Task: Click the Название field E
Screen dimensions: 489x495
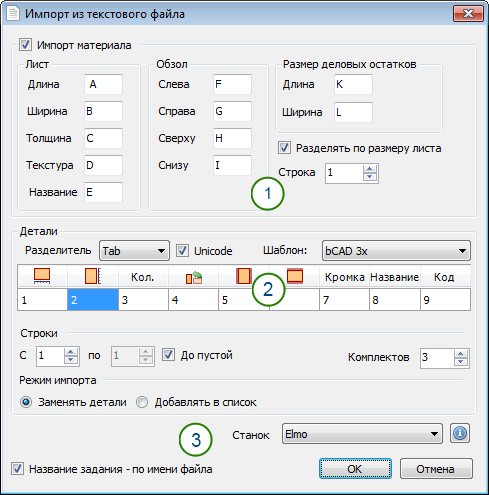Action: click(x=103, y=192)
